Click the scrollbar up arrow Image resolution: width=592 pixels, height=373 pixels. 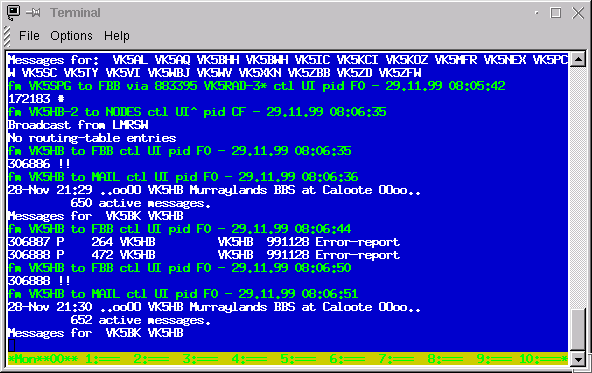[578, 59]
